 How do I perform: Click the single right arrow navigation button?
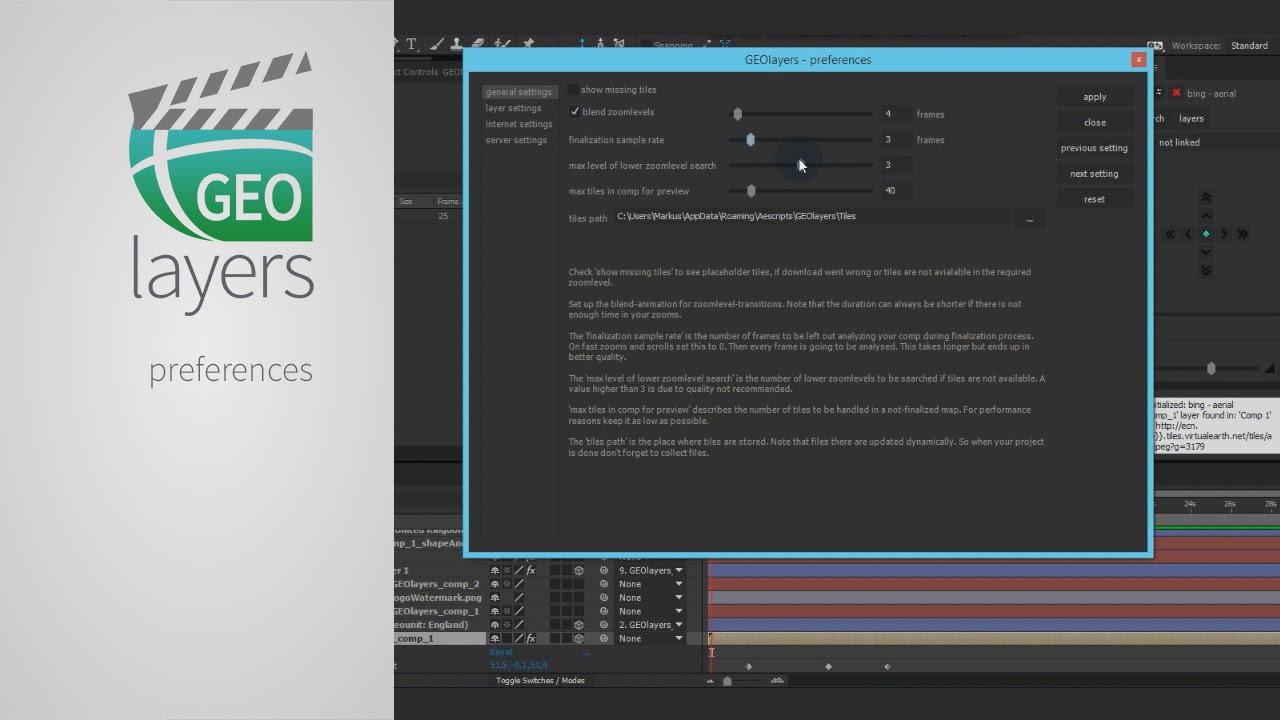click(x=1224, y=234)
